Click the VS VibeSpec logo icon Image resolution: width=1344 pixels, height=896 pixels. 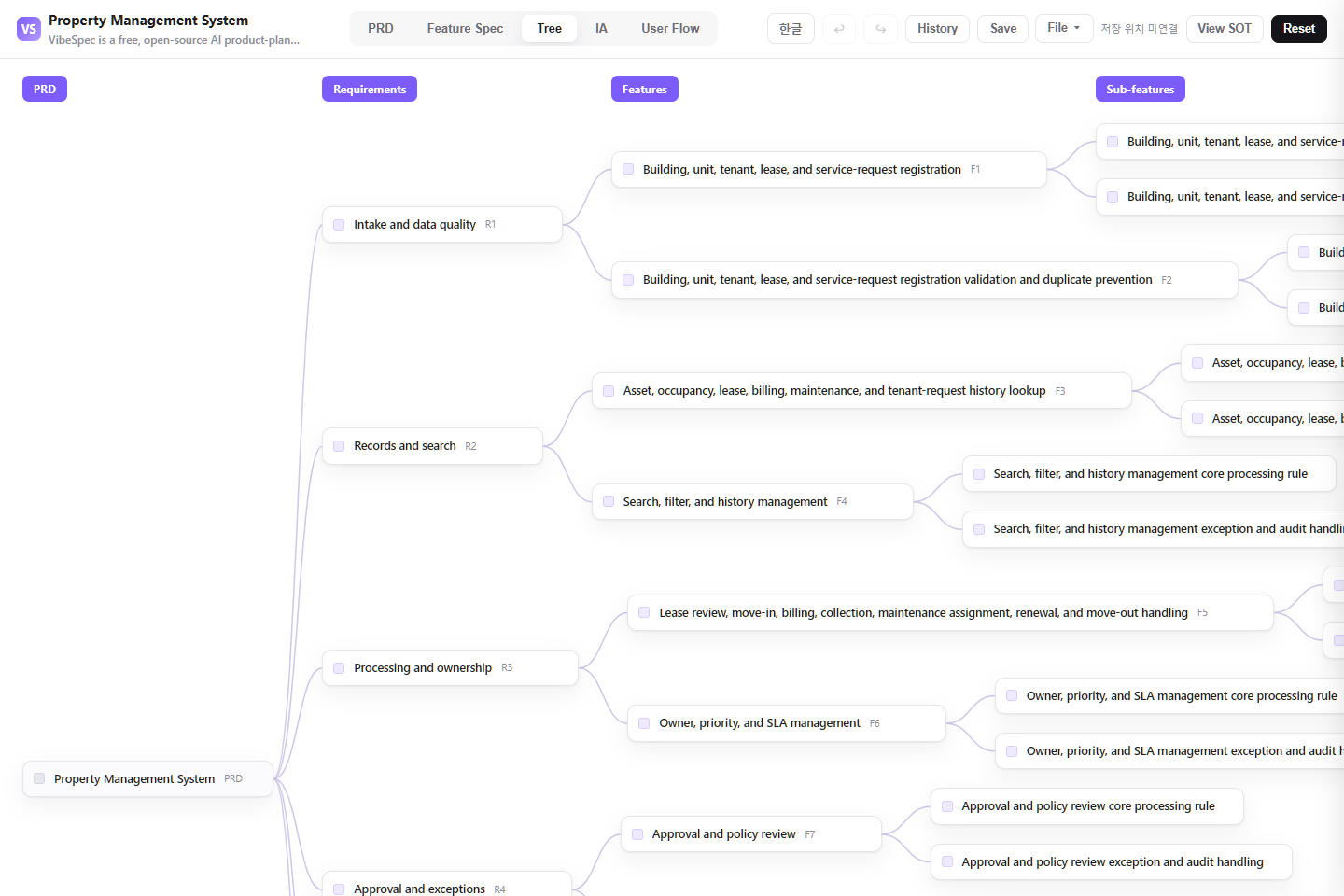[29, 29]
